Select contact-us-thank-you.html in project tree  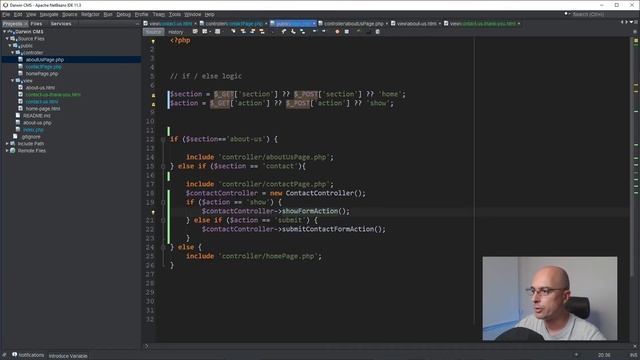point(53,94)
